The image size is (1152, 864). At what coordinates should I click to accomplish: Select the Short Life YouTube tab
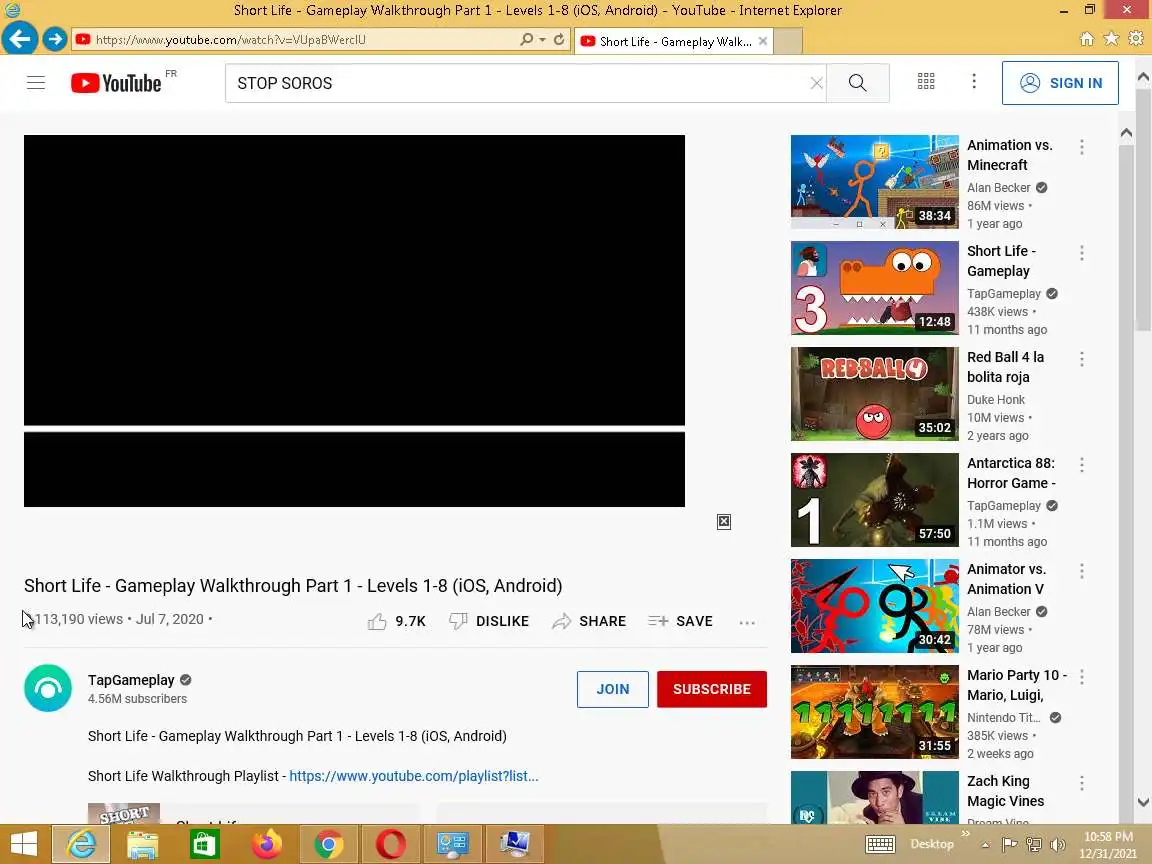click(673, 41)
